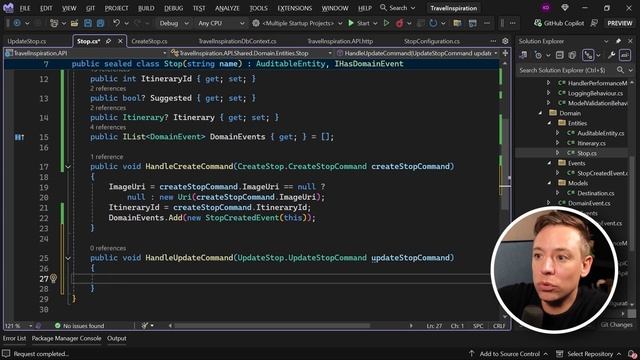Click the purple account badge icon
This screenshot has height=360, width=640.
[x=546, y=8]
